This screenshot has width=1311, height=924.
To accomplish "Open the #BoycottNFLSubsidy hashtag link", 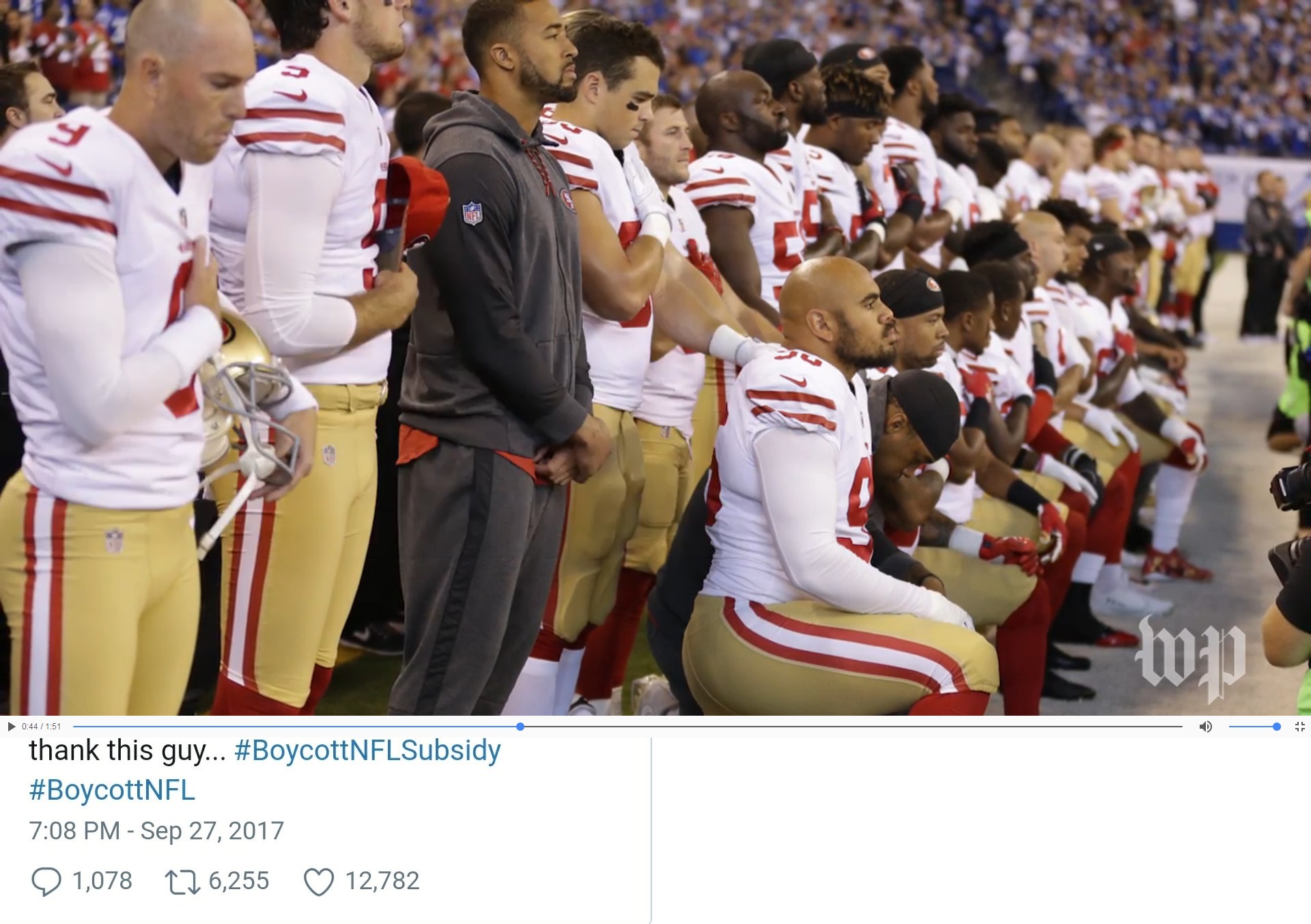I will [x=367, y=751].
